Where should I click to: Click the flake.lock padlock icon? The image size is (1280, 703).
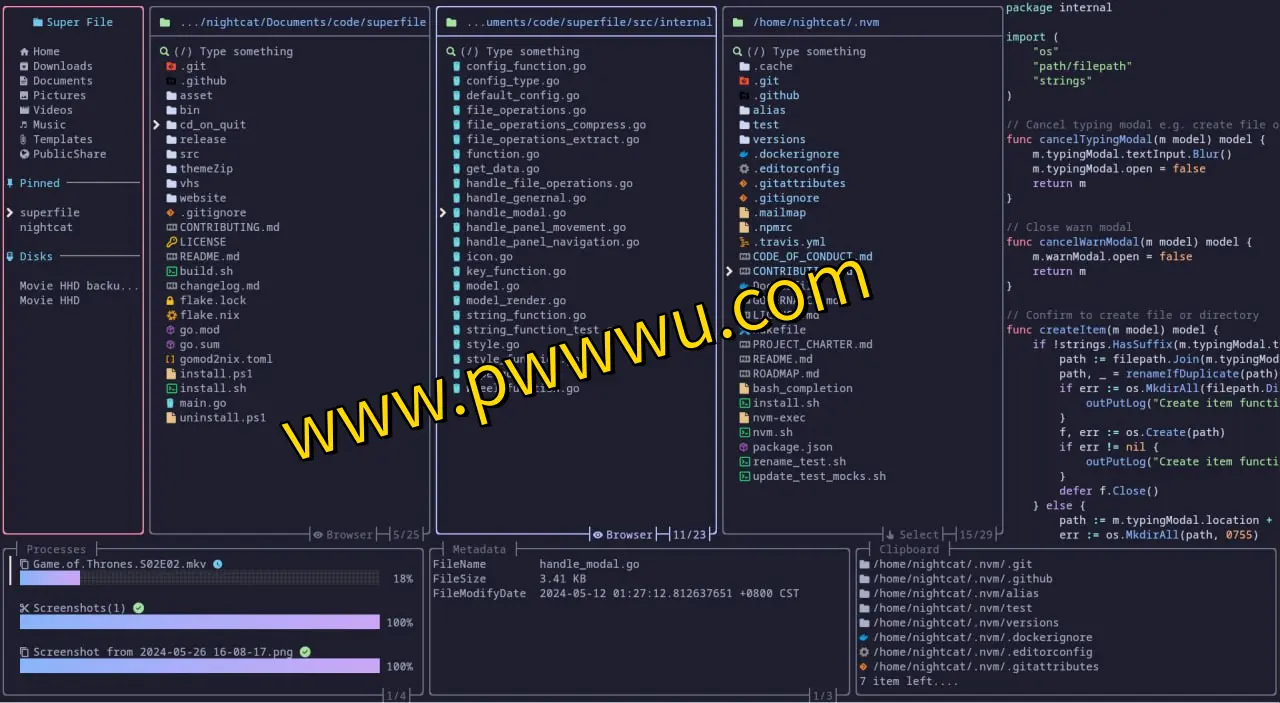tap(171, 300)
